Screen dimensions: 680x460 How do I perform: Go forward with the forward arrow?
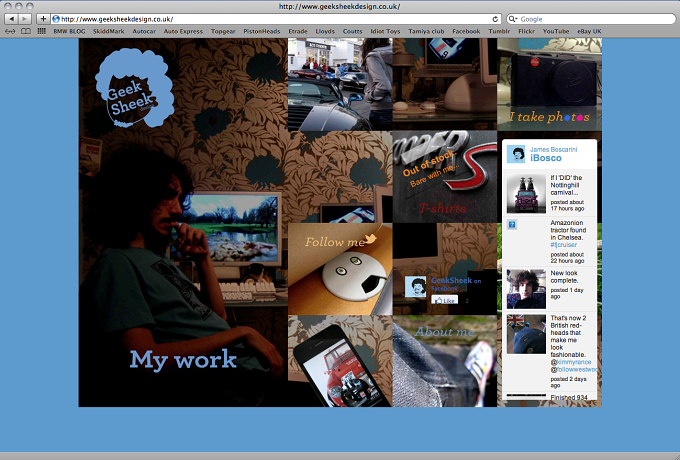(25, 19)
